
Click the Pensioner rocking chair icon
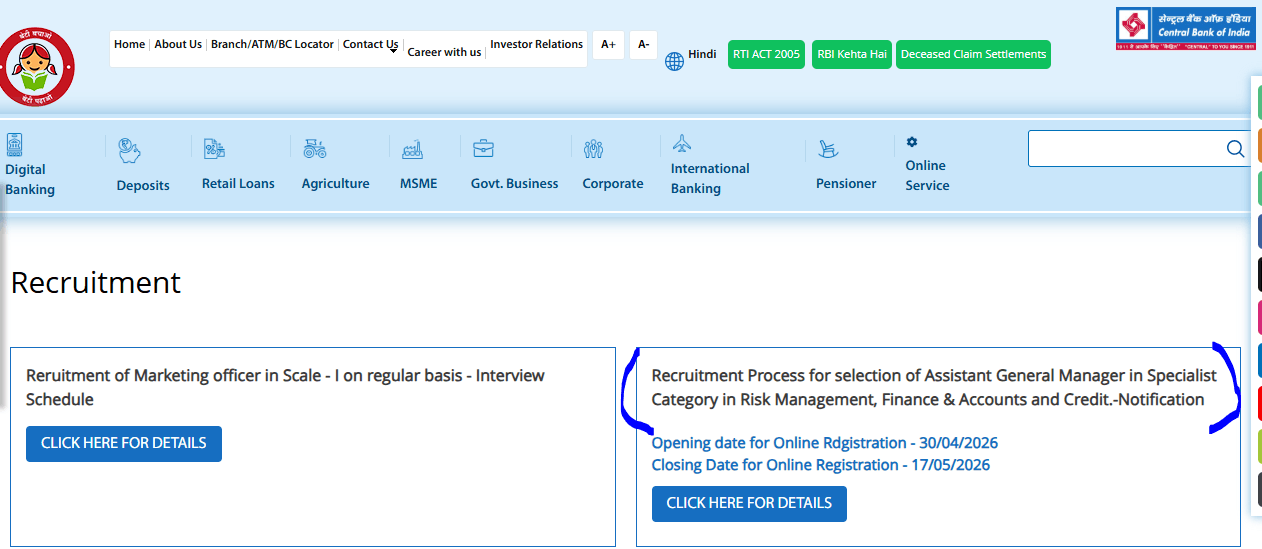[828, 149]
